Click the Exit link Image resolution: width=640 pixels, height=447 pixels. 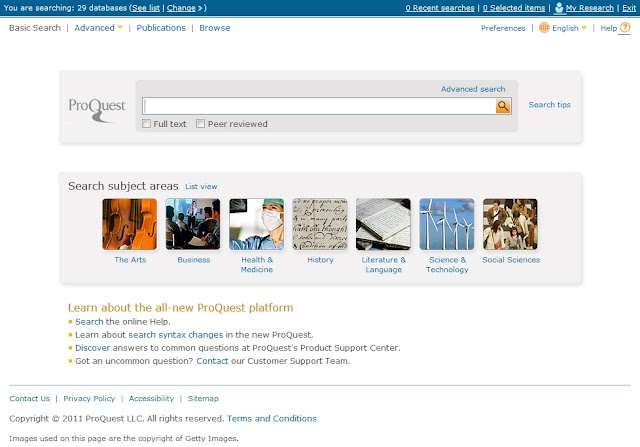[x=629, y=8]
